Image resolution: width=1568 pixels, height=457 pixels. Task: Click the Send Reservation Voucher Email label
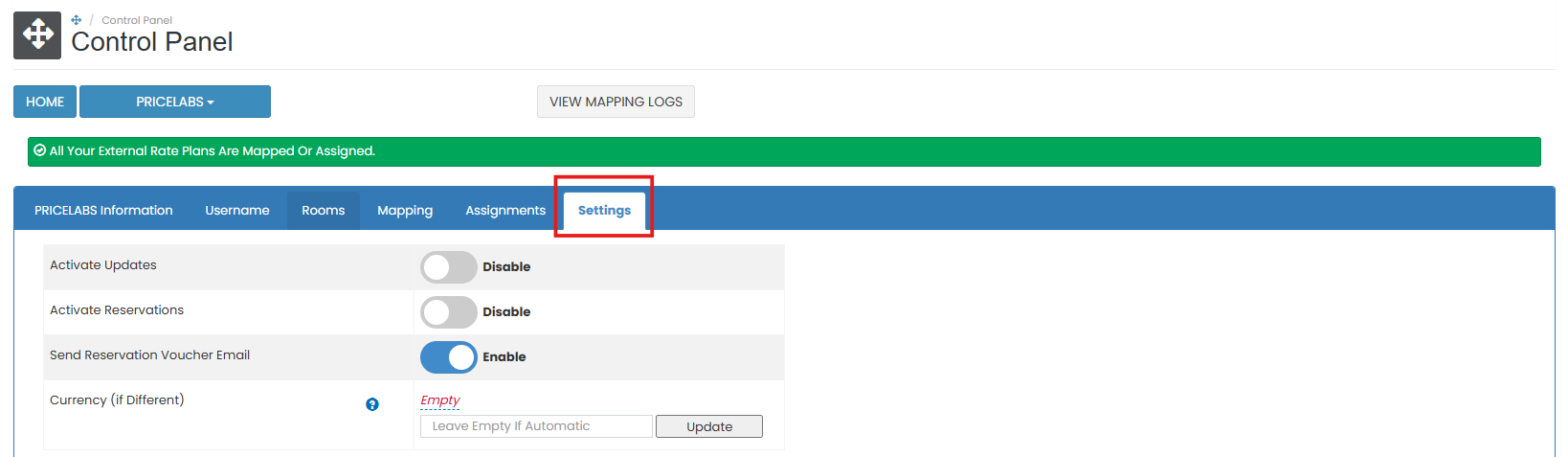pos(149,355)
